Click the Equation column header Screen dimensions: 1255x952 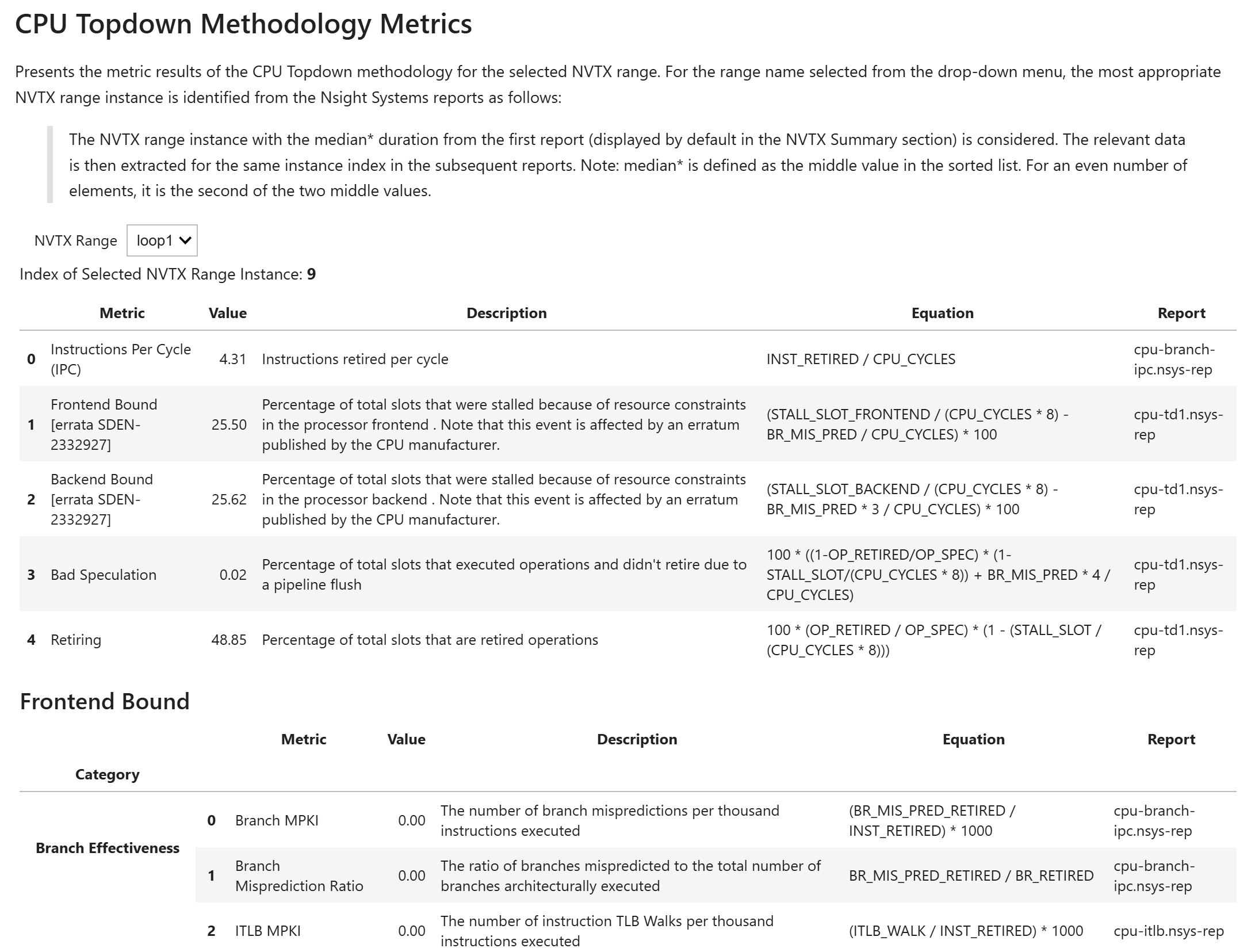[942, 312]
